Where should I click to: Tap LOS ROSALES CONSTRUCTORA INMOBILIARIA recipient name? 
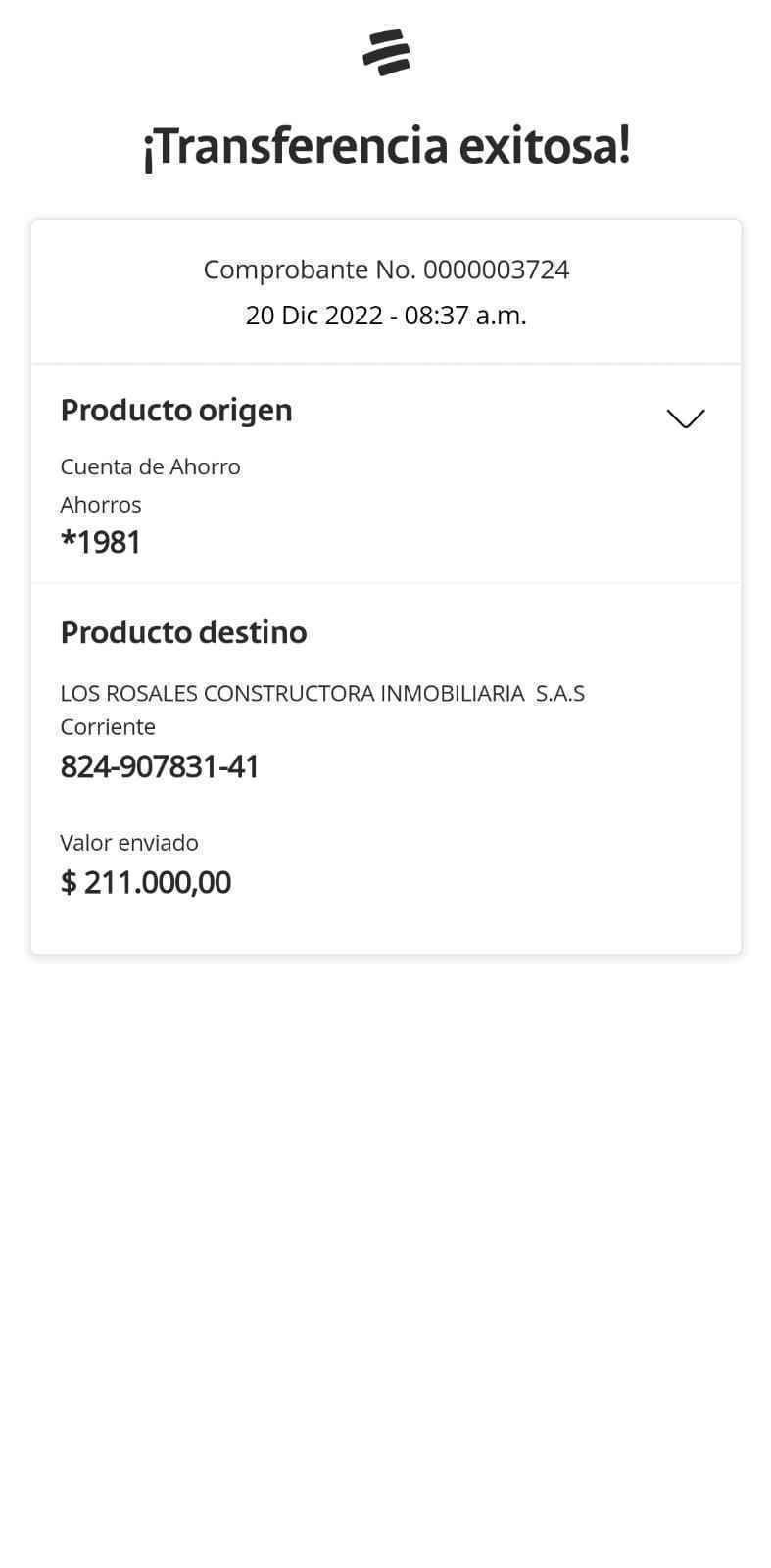292,694
